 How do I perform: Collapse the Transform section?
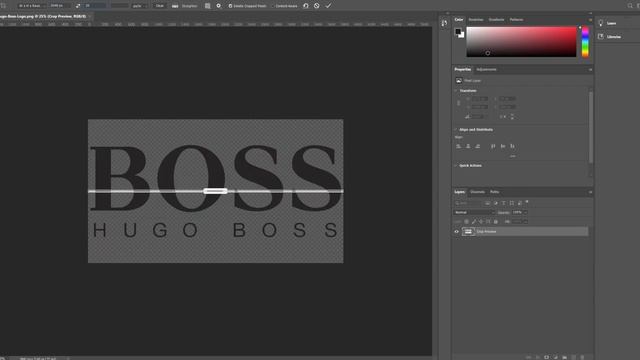click(x=456, y=91)
